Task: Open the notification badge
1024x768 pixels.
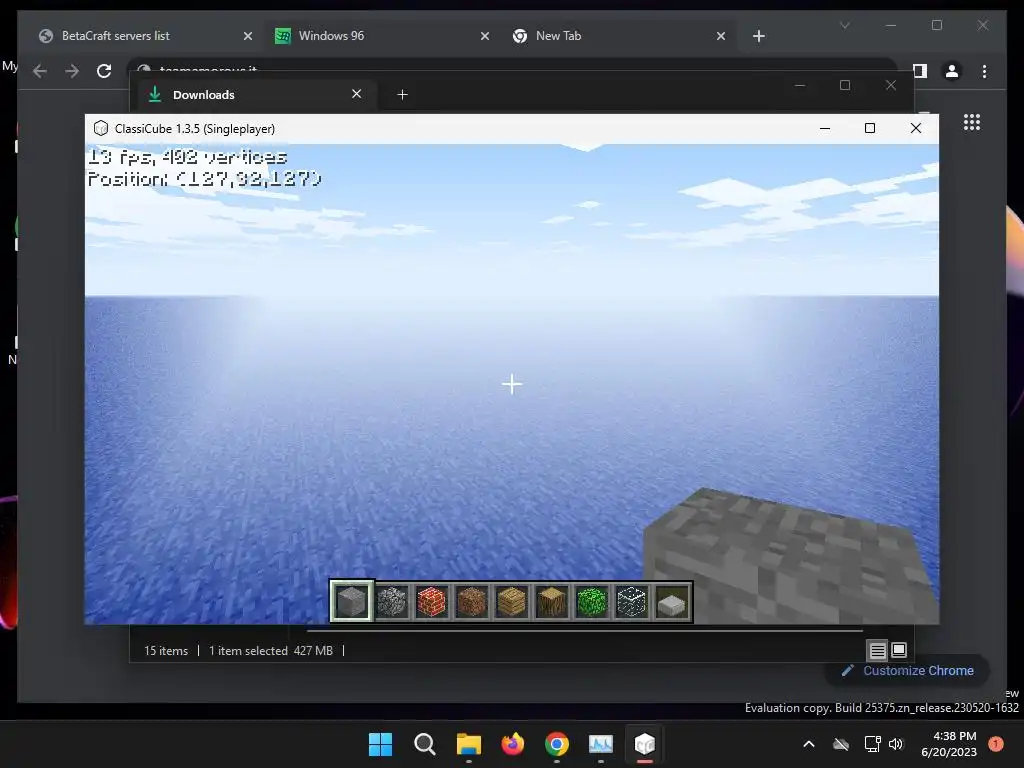Action: click(x=996, y=743)
